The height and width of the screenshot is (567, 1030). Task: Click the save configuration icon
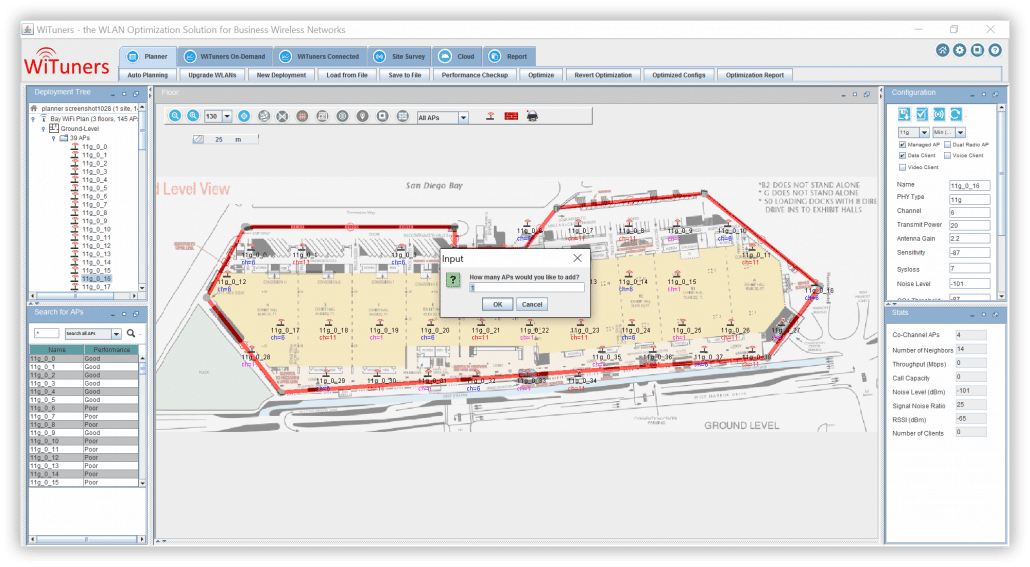pos(904,114)
